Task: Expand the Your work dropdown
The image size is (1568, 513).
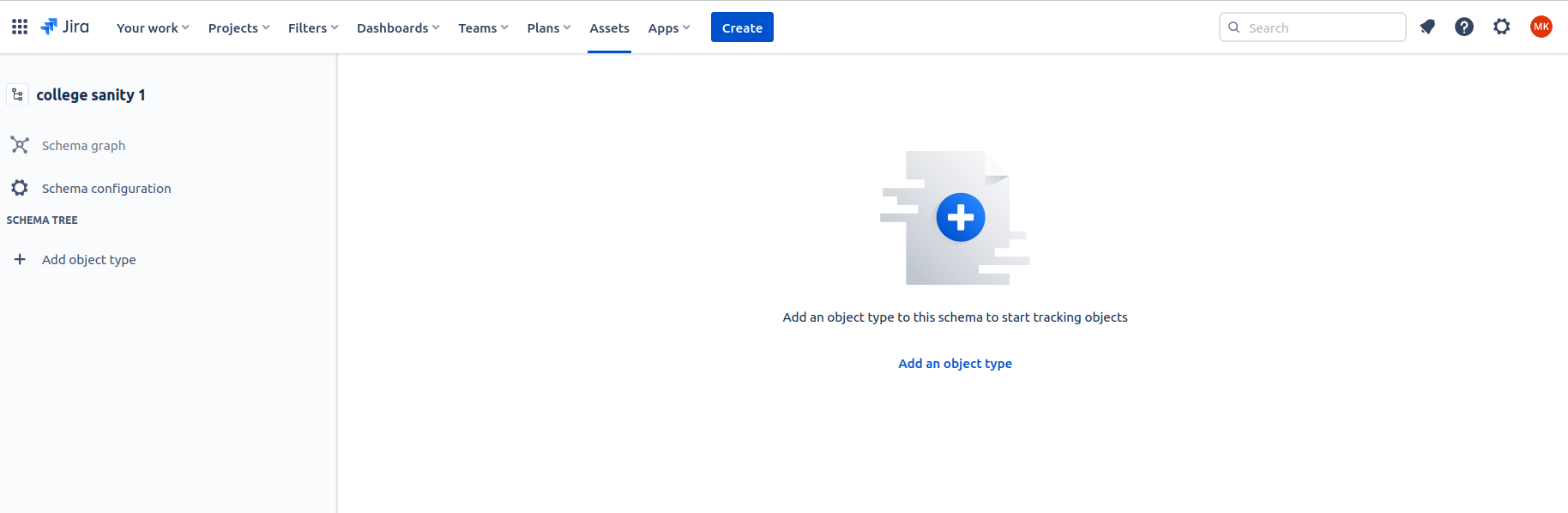Action: [x=153, y=27]
